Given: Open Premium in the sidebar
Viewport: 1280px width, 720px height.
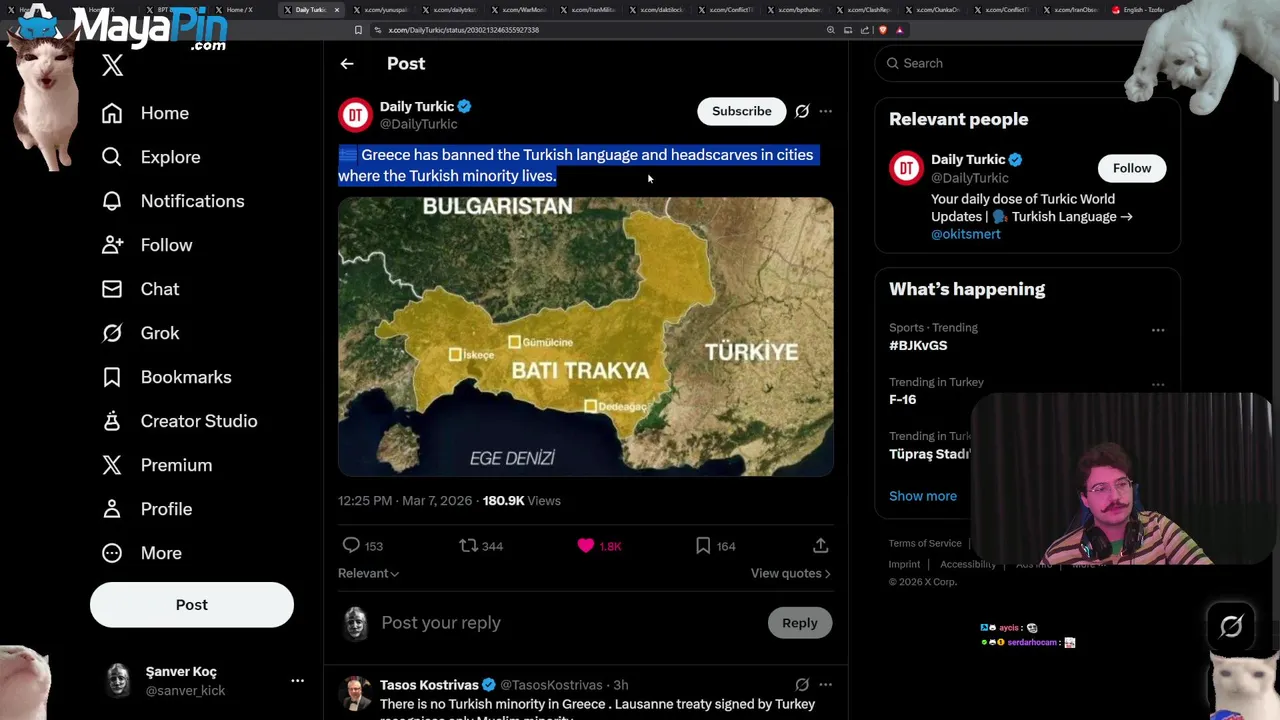Looking at the screenshot, I should tap(156, 465).
